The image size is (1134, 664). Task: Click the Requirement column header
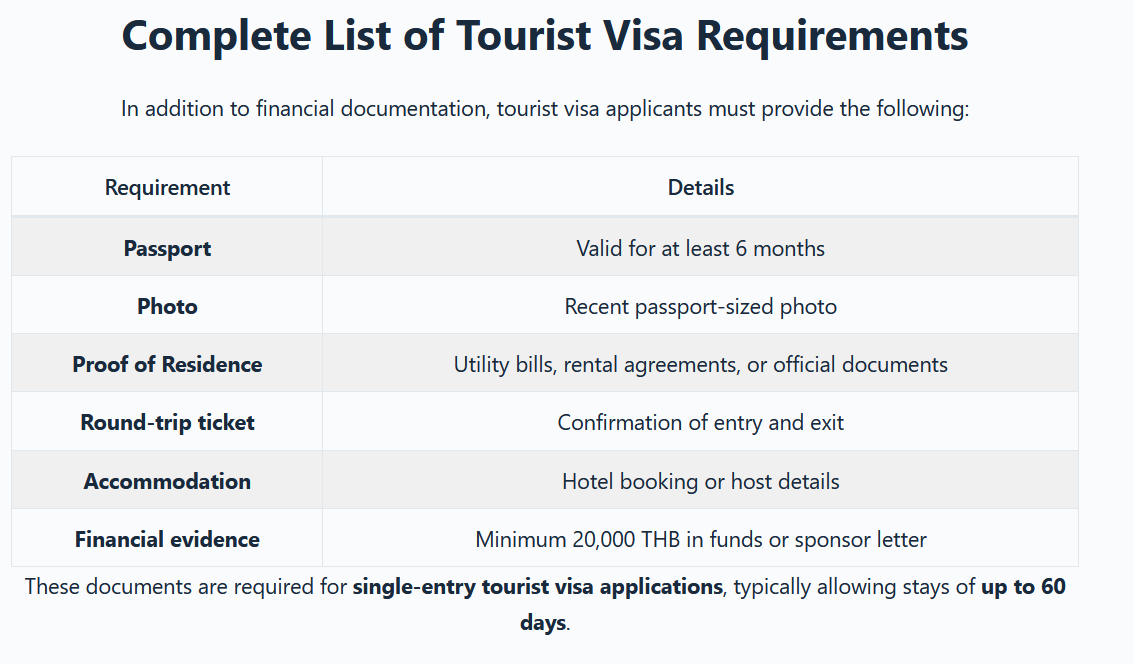(167, 187)
